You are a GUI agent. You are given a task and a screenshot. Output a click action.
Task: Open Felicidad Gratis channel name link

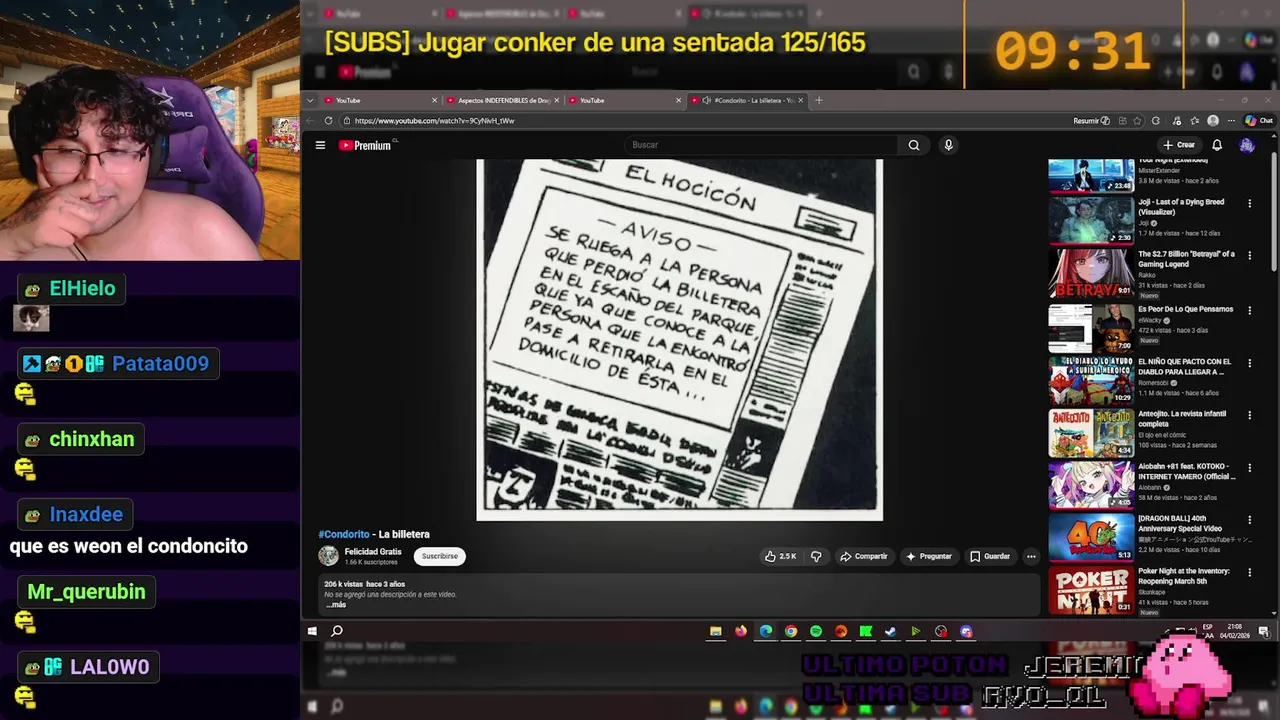point(373,552)
